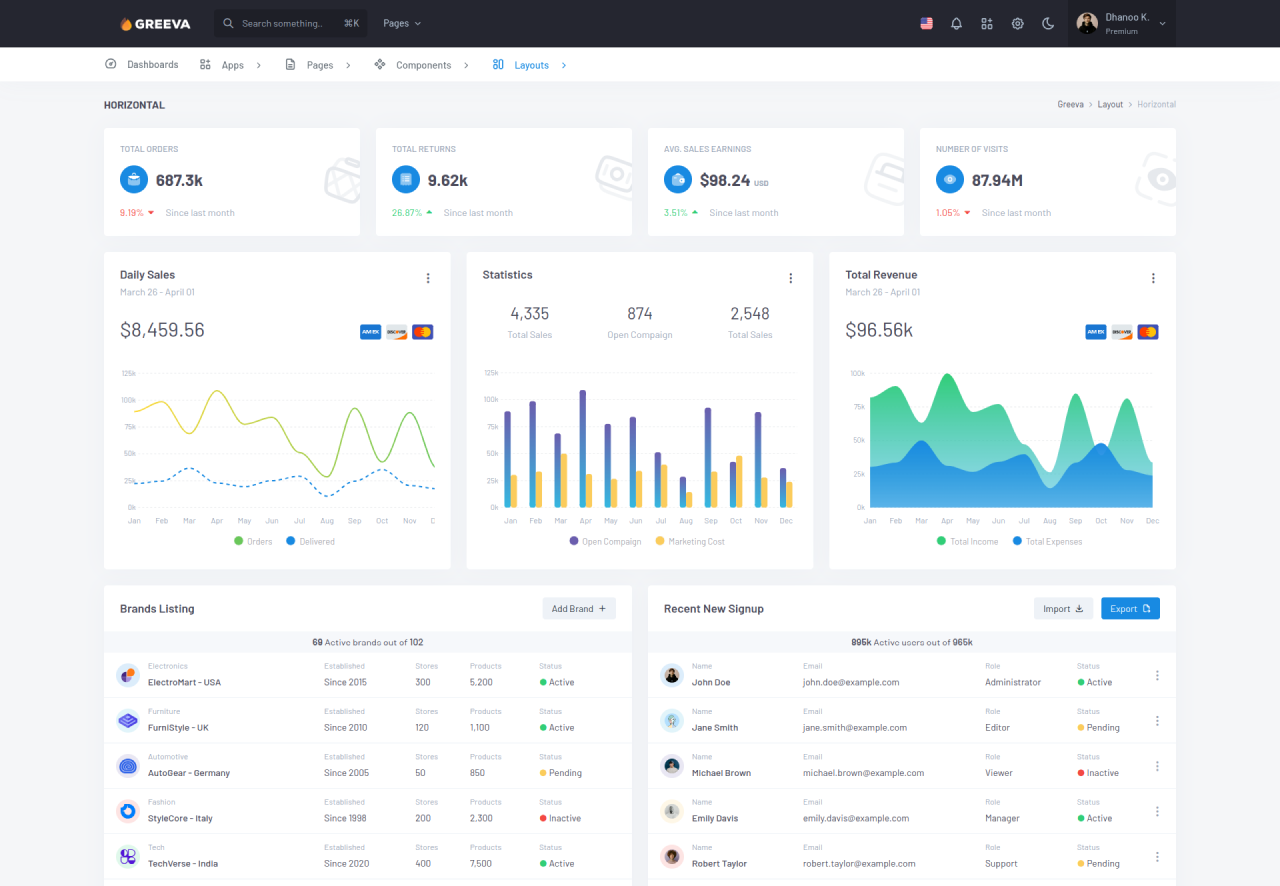Click the Add Brand button
The width and height of the screenshot is (1280, 886).
click(579, 608)
